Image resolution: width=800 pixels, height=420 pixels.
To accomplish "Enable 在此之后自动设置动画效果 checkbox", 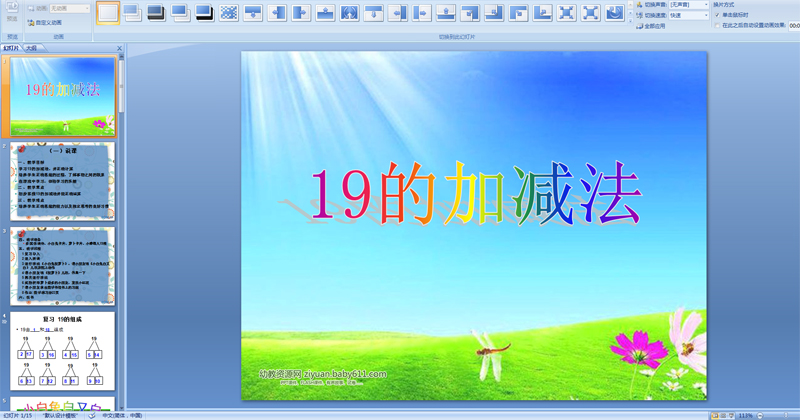I will click(717, 26).
